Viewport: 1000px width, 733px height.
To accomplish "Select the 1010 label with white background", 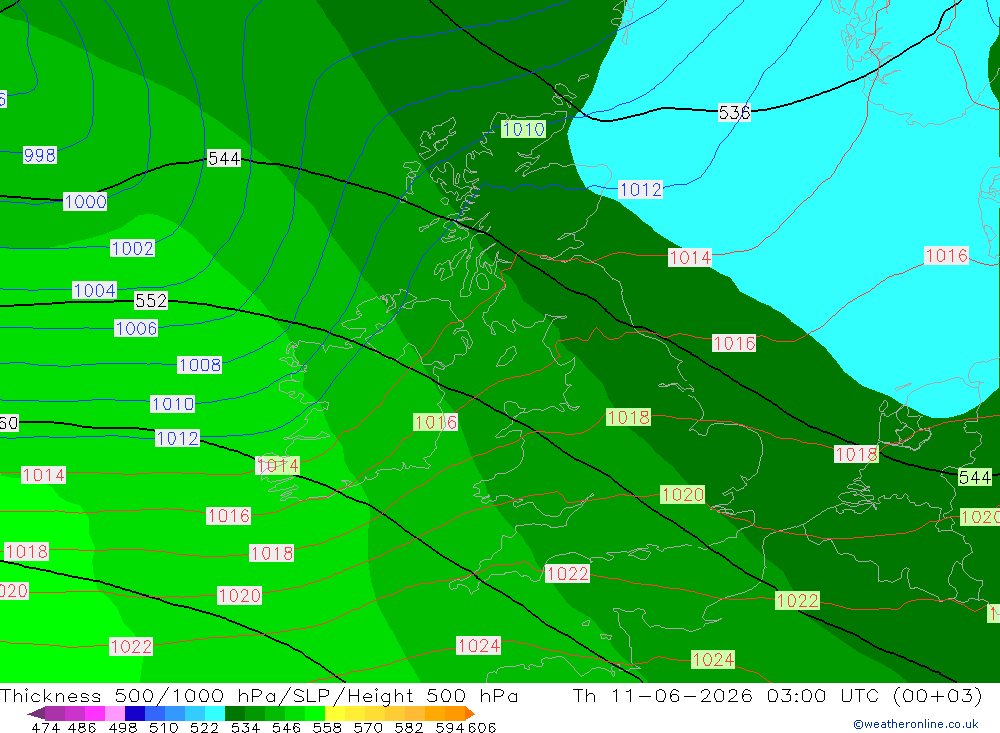I will point(173,404).
